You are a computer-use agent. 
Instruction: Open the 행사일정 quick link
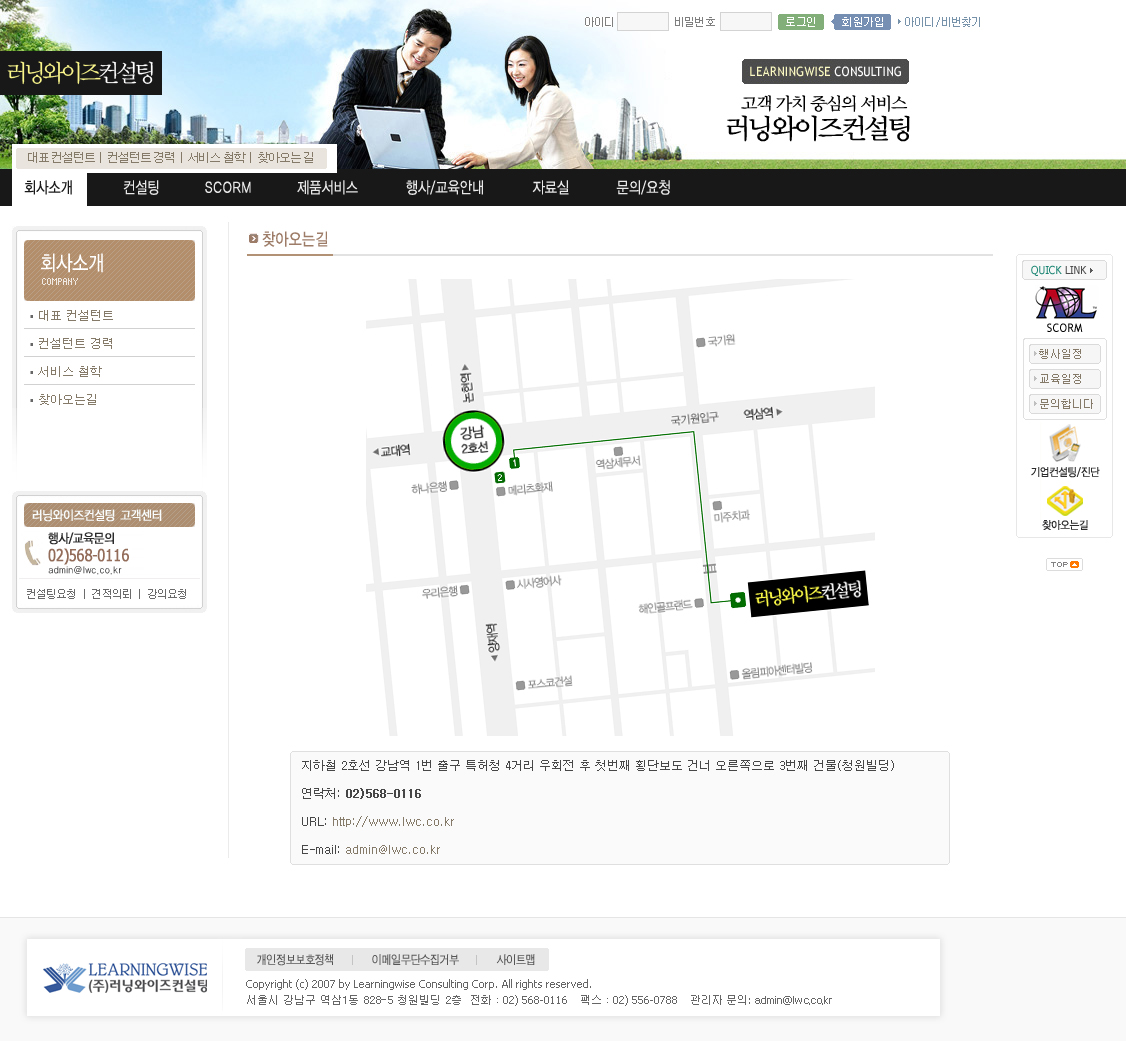[1064, 354]
